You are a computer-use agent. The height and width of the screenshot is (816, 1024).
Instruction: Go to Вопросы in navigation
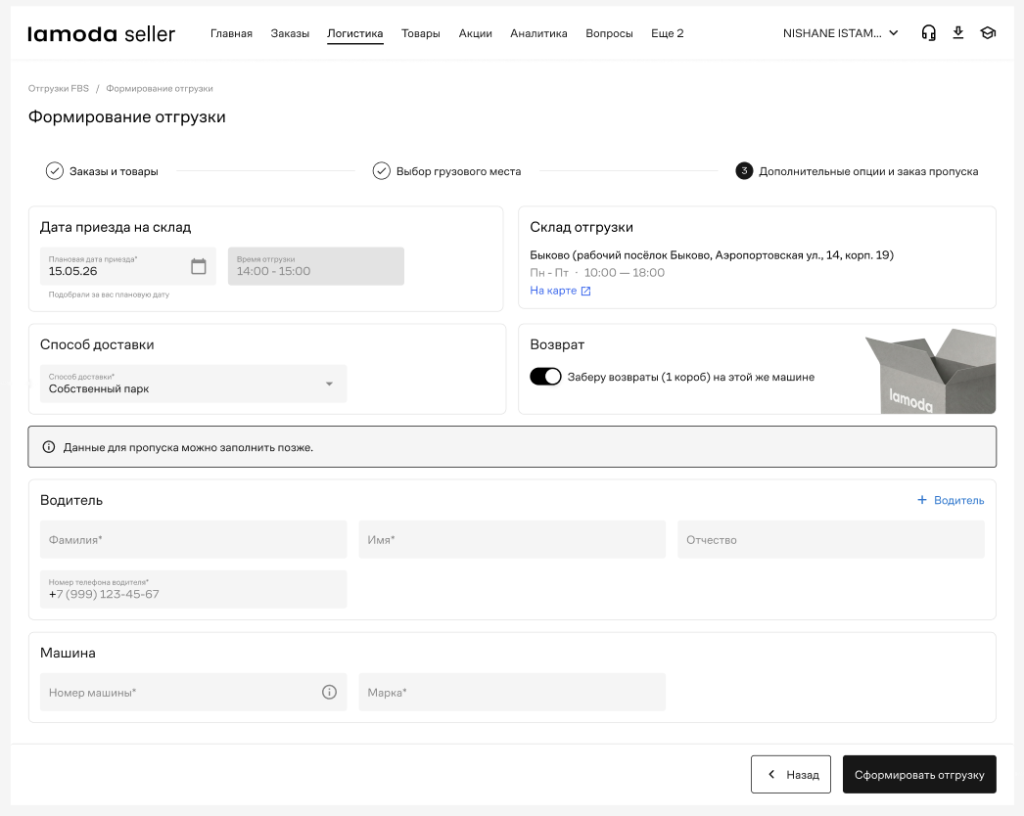point(609,33)
